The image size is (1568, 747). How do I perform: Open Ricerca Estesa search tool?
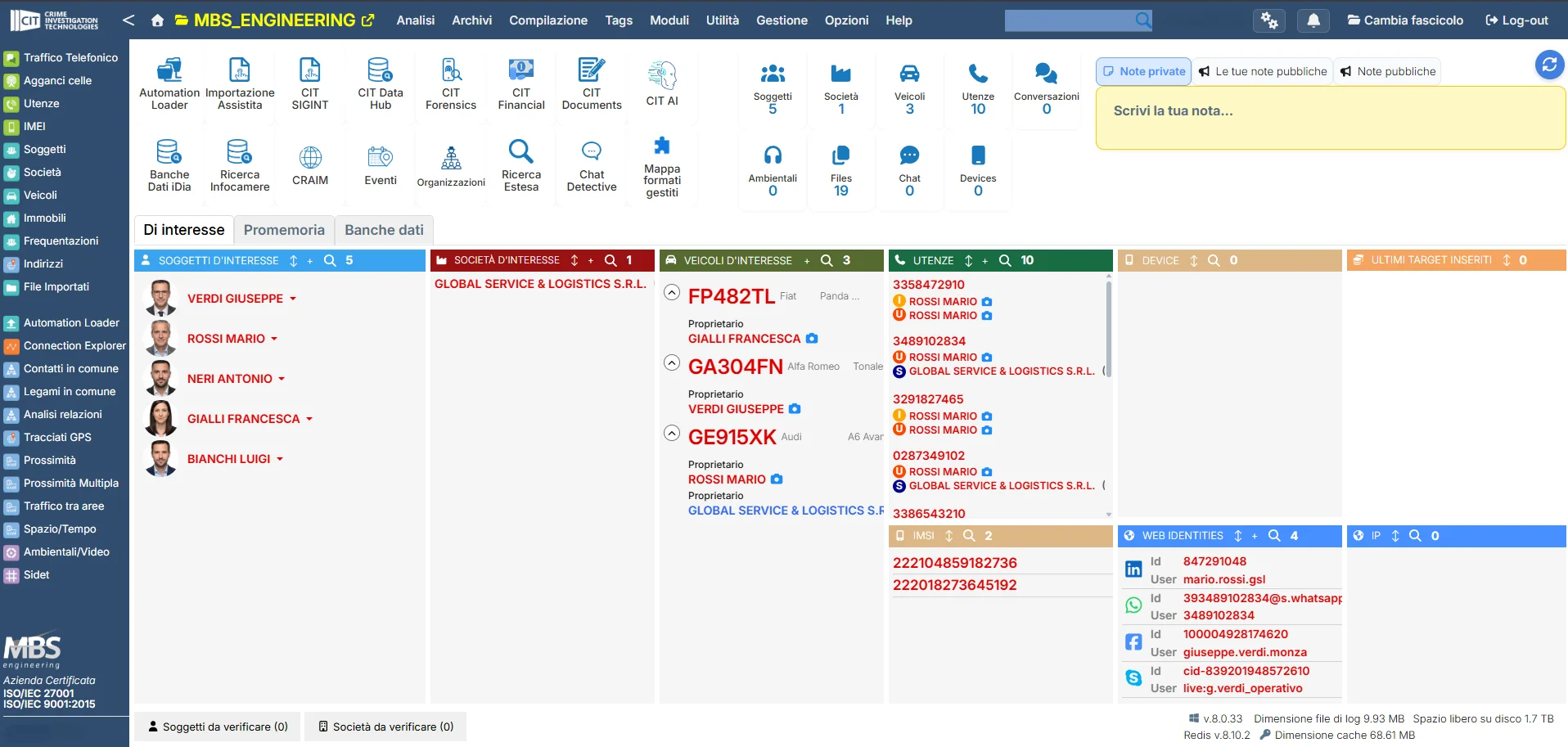(x=521, y=166)
